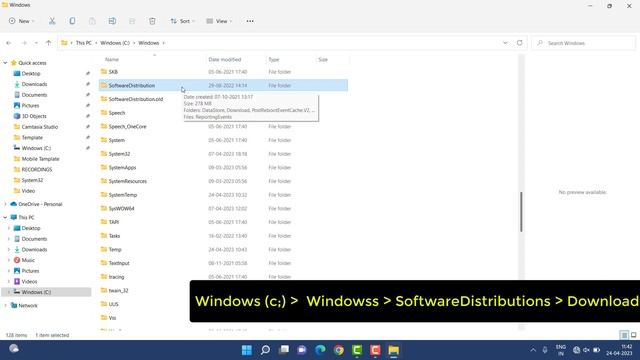
Task: Sort by Name column header
Action: [x=112, y=60]
